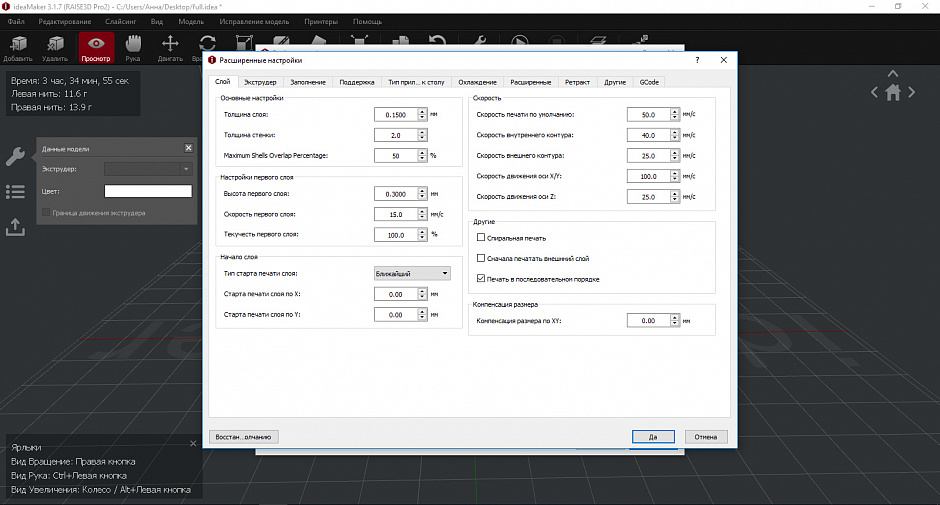Open the GCode tab
Screen dimensions: 940x505
(649, 82)
